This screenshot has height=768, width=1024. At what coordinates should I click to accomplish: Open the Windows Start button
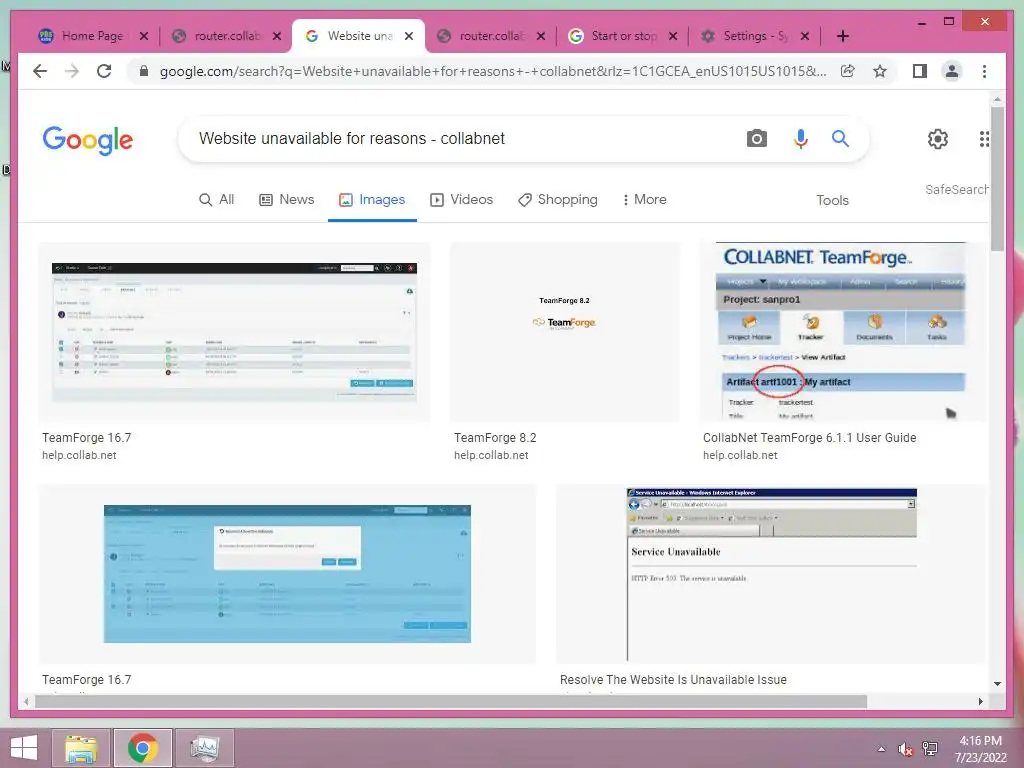[x=24, y=748]
